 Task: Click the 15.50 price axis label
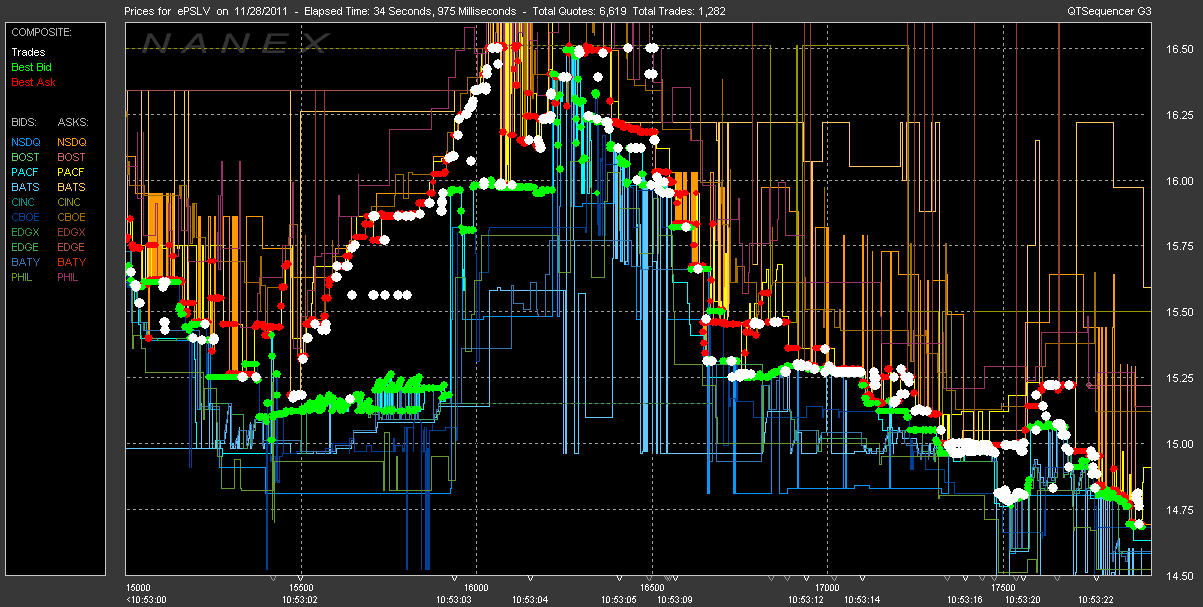[x=1179, y=312]
